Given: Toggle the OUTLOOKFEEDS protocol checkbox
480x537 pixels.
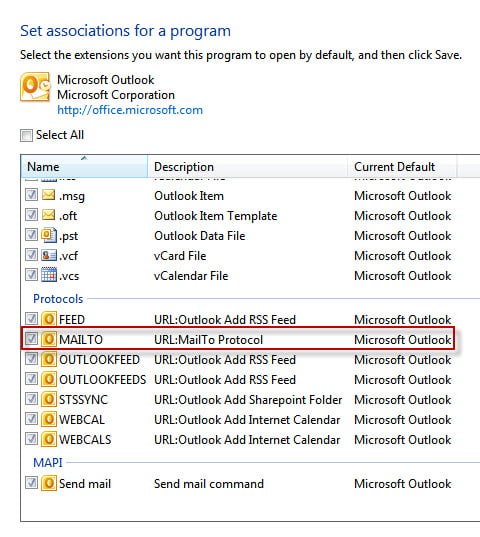Looking at the screenshot, I should (31, 379).
